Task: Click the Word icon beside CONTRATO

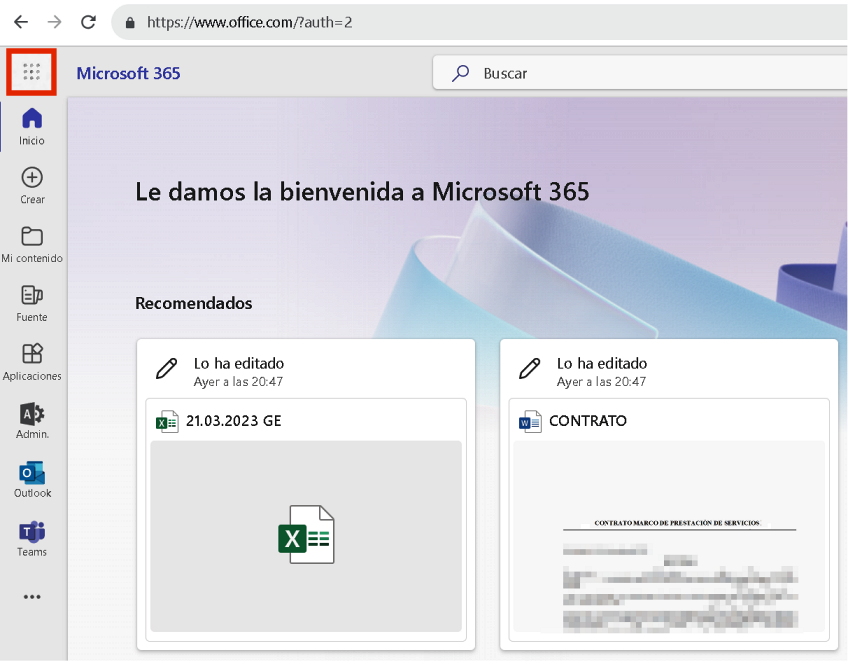Action: pyautogui.click(x=530, y=422)
